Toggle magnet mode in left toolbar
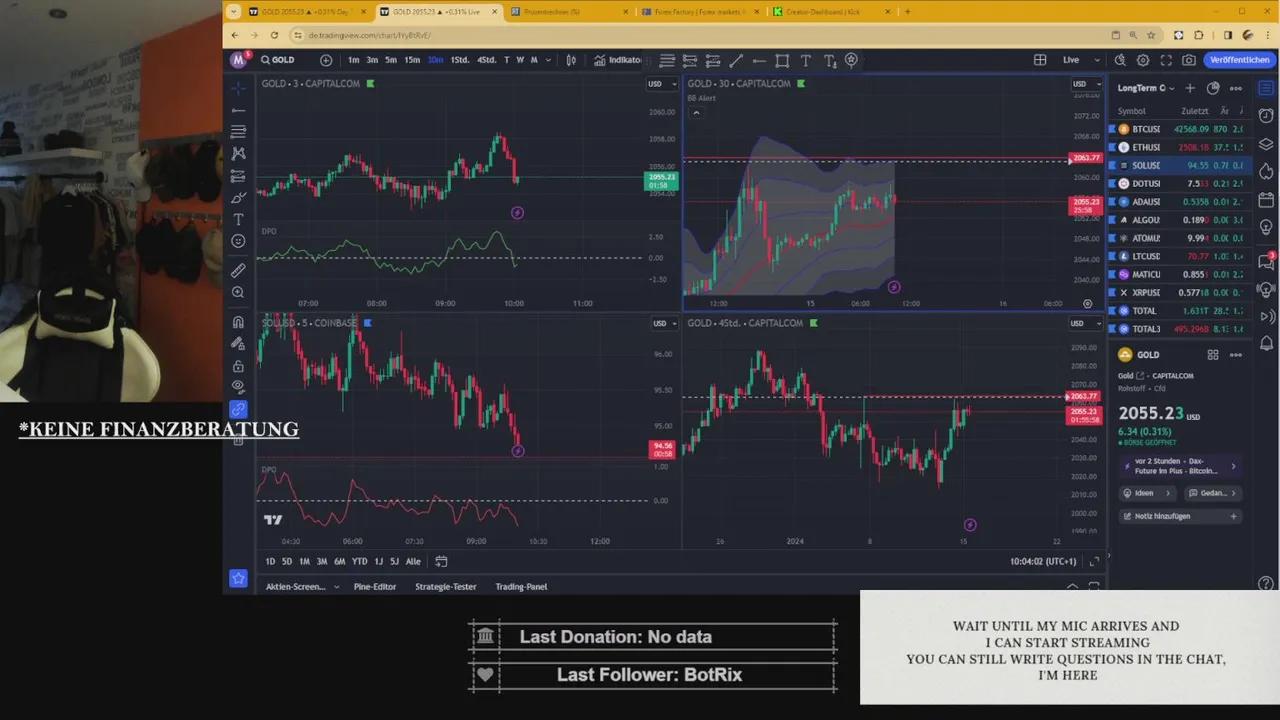Image resolution: width=1280 pixels, height=720 pixels. point(238,322)
